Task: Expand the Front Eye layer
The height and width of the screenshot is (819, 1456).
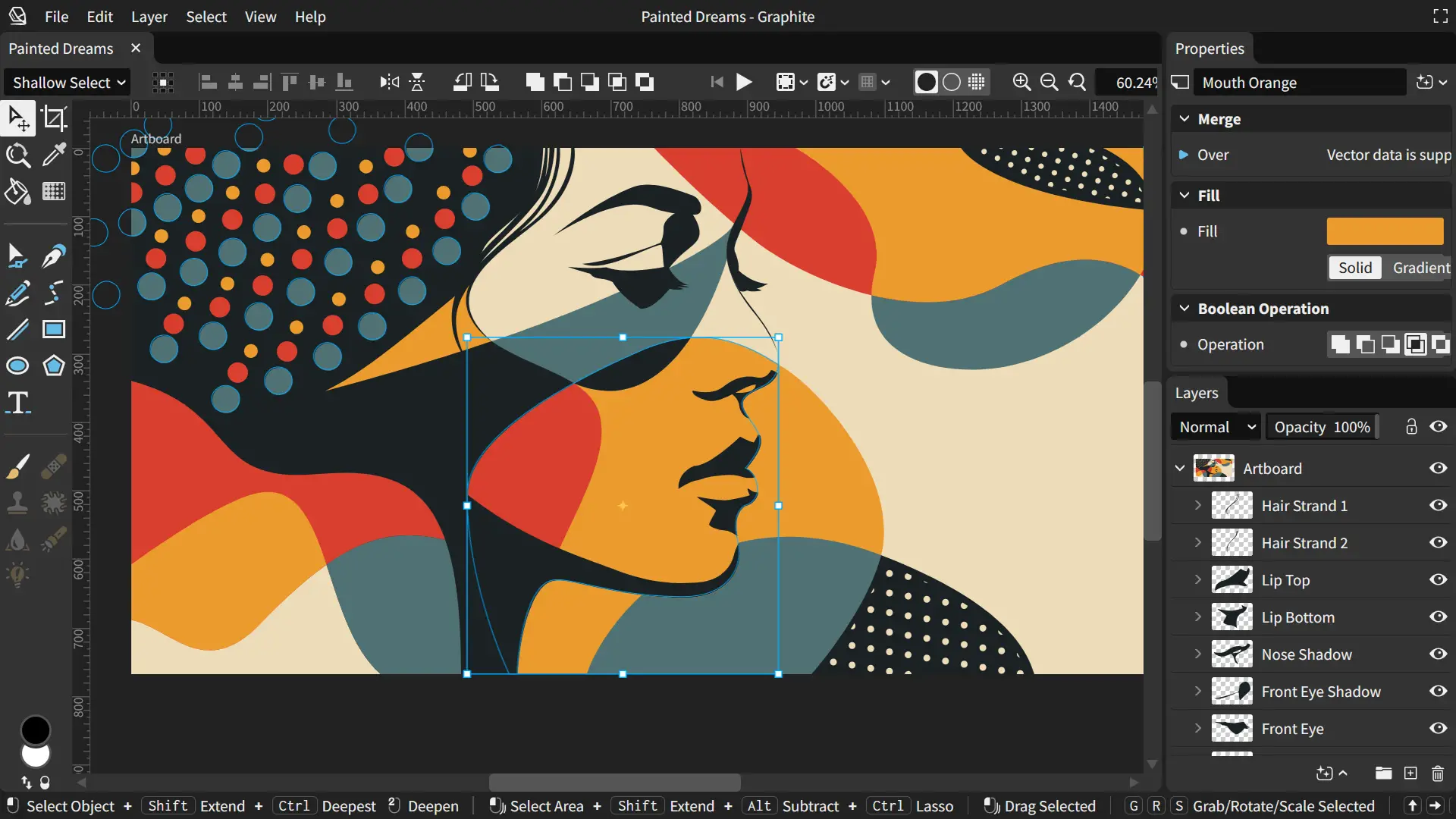Action: pos(1198,728)
